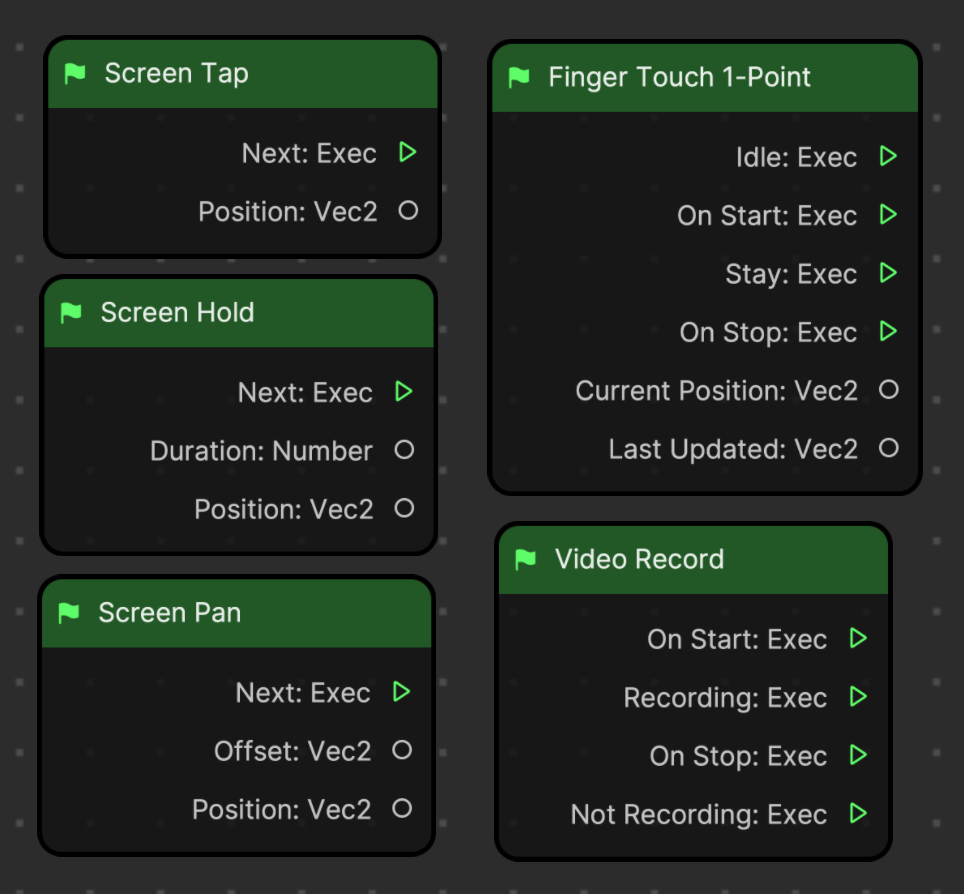Click the Screen Hold Next Exec arrow
The width and height of the screenshot is (964, 894).
pyautogui.click(x=404, y=391)
